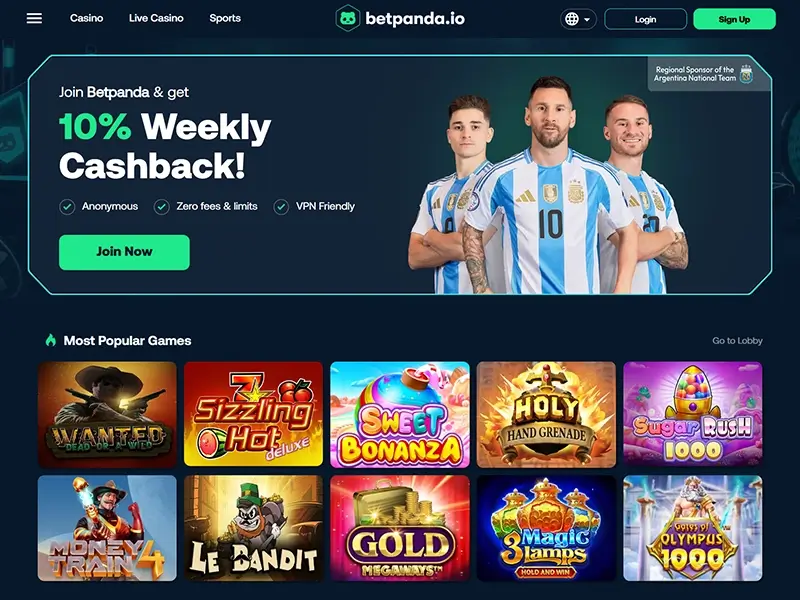Viewport: 800px width, 600px height.
Task: Click the VPN Friendly checkmark icon
Action: pos(281,207)
